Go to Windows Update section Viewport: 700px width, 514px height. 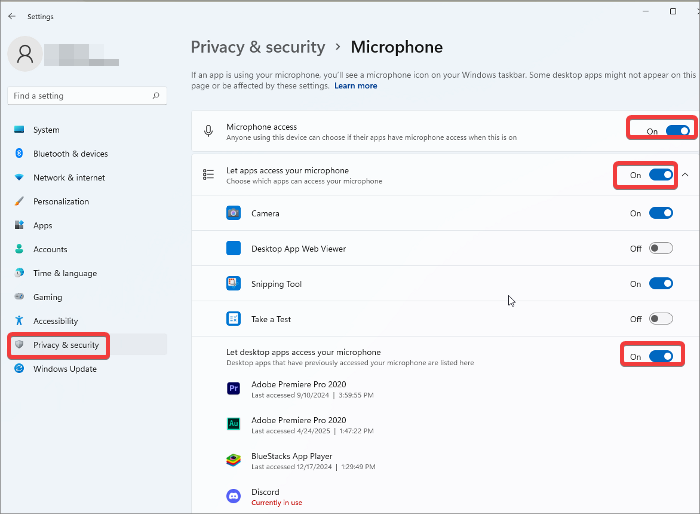(x=65, y=369)
